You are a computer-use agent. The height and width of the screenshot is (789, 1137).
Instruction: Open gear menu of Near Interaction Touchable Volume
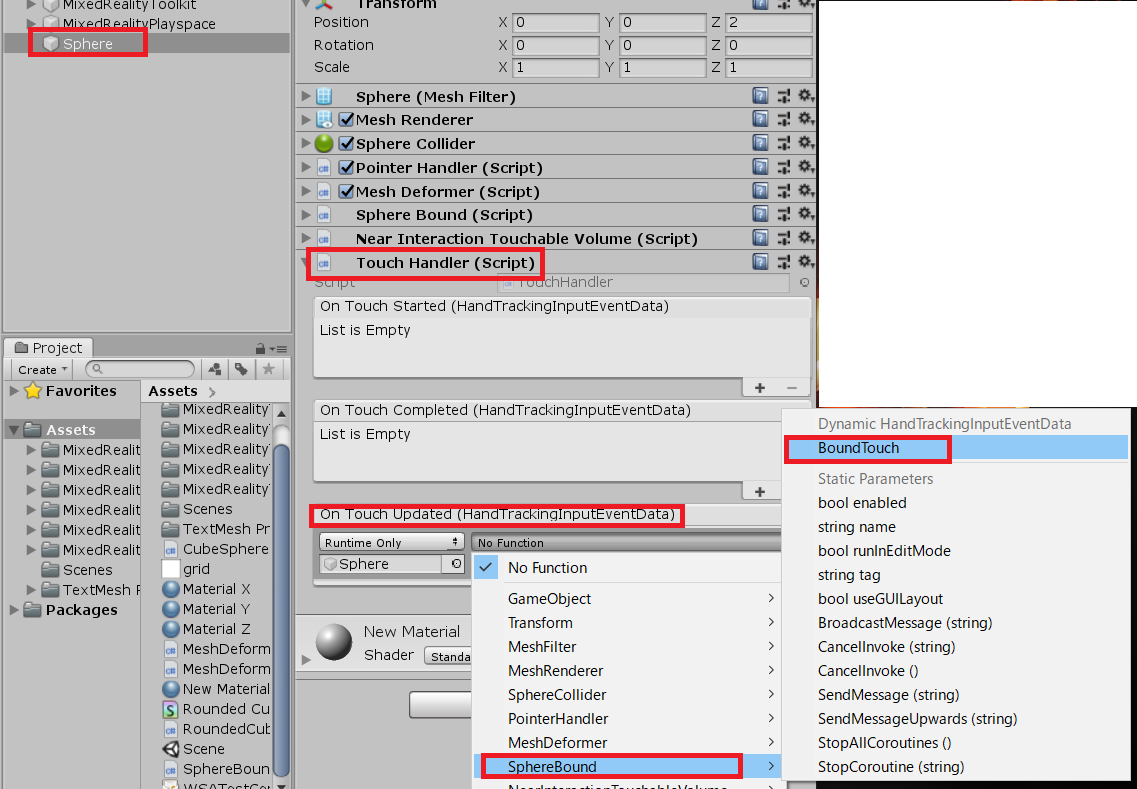(x=806, y=238)
